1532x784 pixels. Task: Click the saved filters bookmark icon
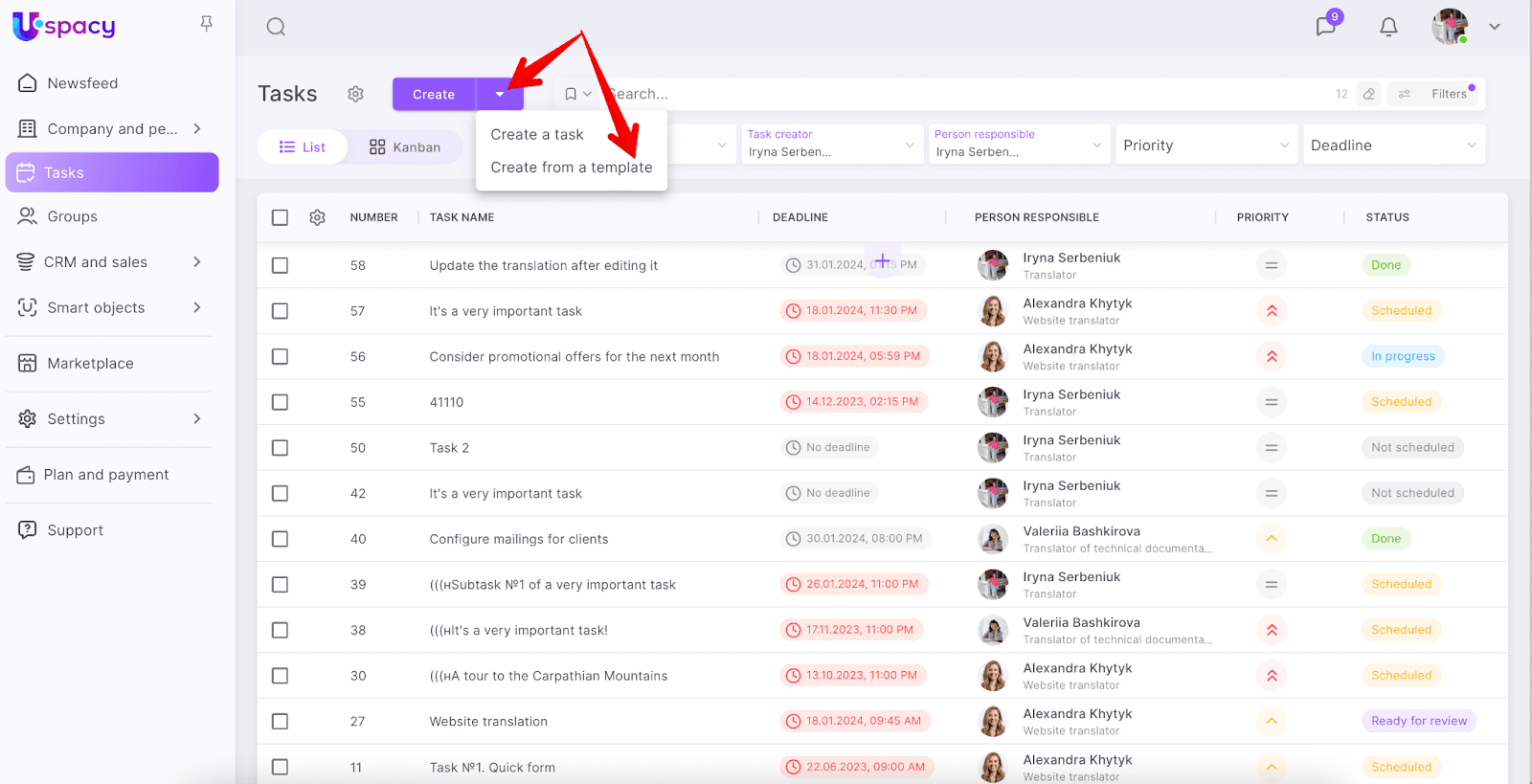(571, 94)
